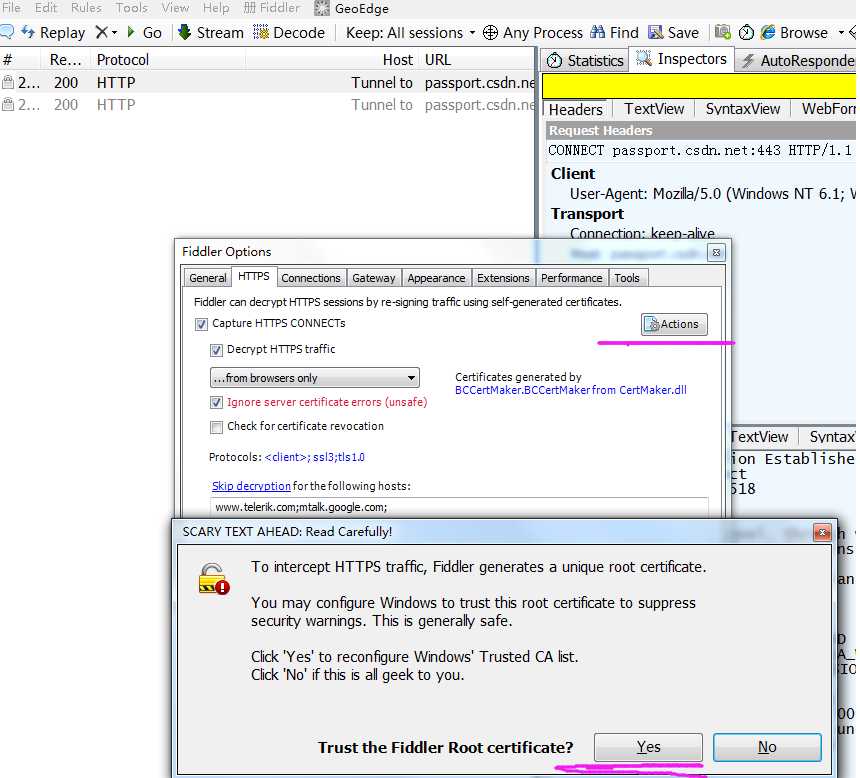Image resolution: width=860 pixels, height=778 pixels.
Task: Toggle Decrypt HTTPS traffic checkbox
Action: pos(216,349)
